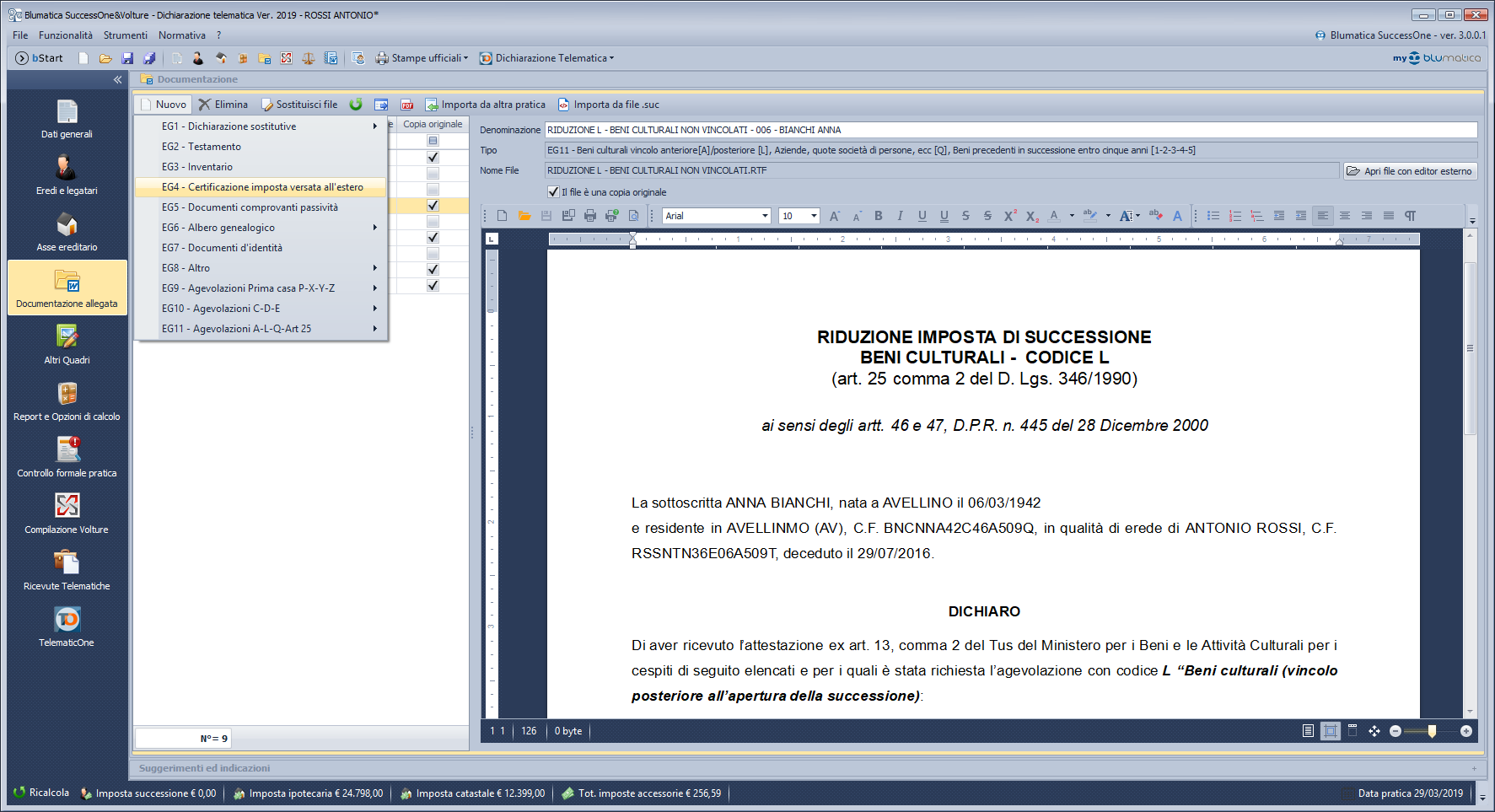Click the TelematicOne sidebar icon
This screenshot has width=1495, height=812.
(67, 627)
